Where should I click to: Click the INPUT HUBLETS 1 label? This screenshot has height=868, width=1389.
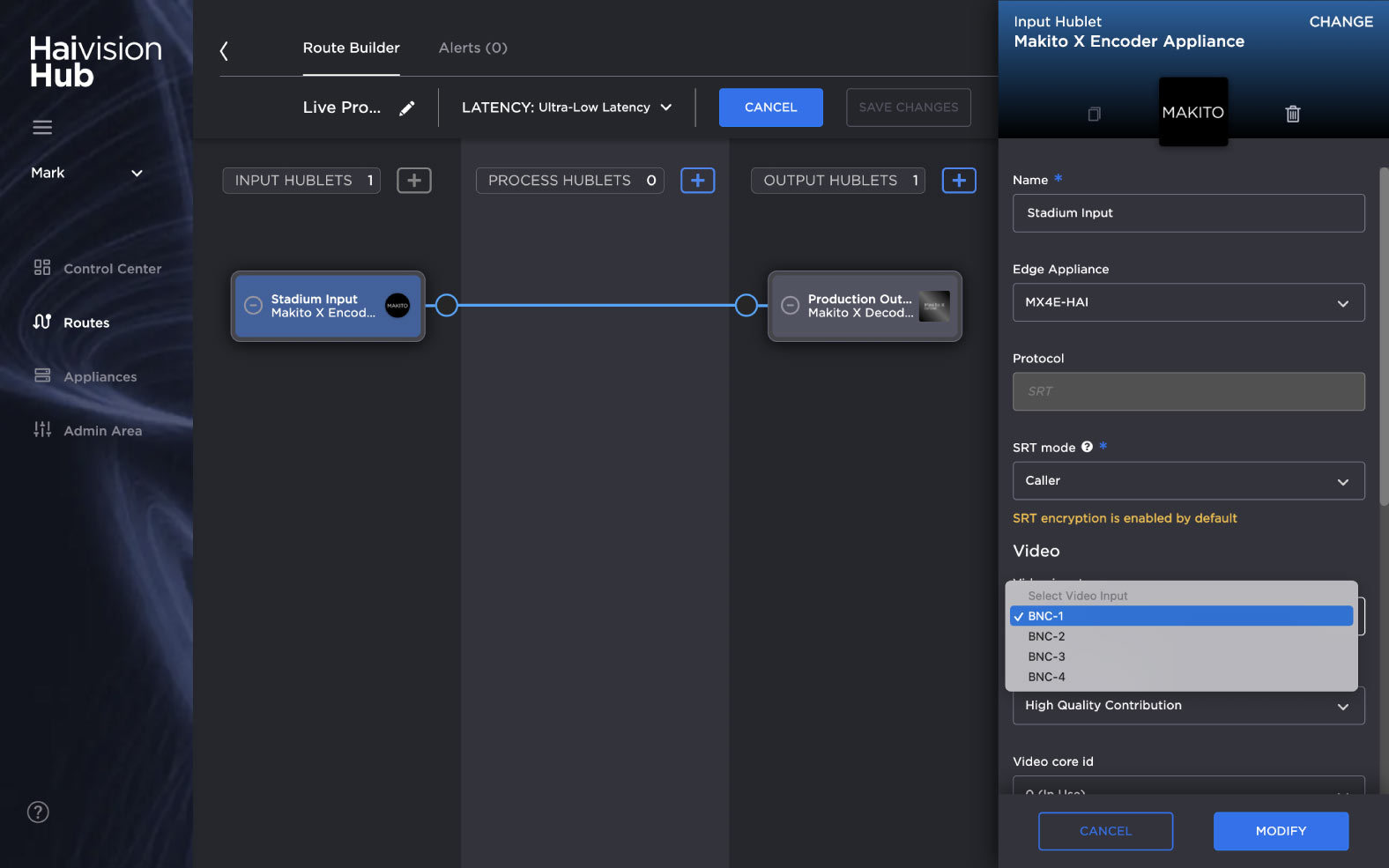tap(301, 181)
